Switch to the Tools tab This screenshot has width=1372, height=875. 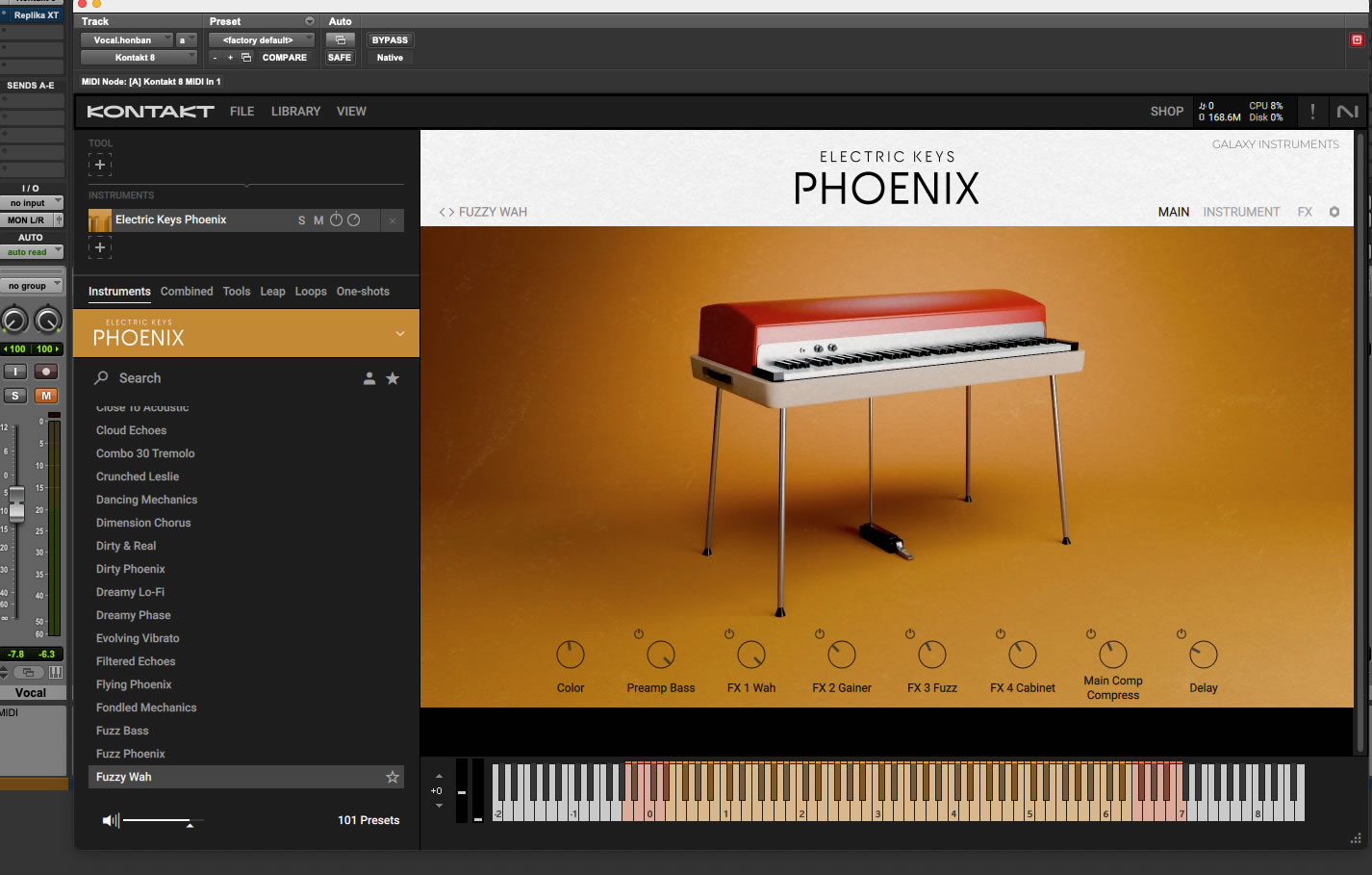[237, 291]
